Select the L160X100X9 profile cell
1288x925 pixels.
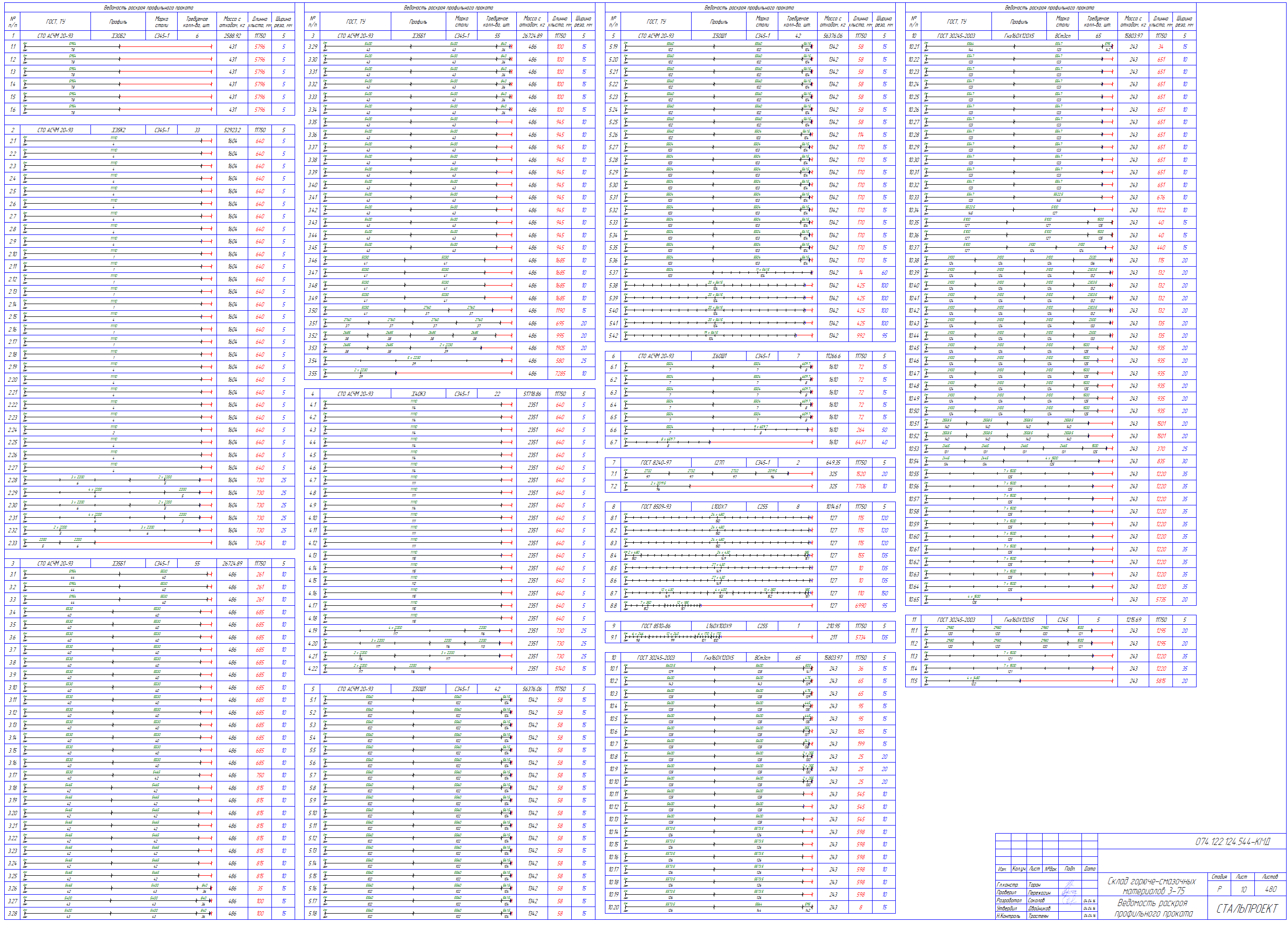coord(719,626)
